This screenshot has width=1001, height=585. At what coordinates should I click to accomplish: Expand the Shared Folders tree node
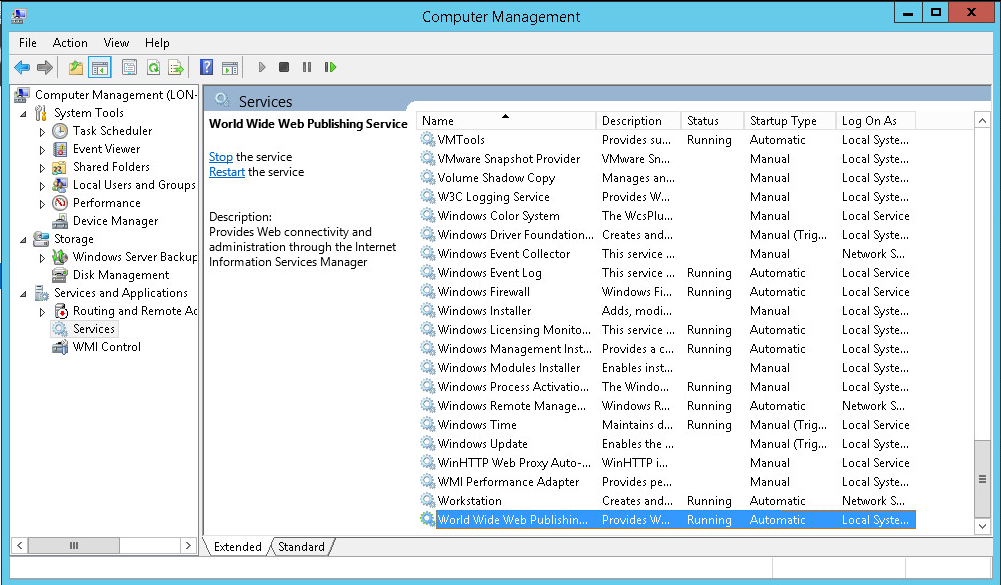click(x=42, y=167)
